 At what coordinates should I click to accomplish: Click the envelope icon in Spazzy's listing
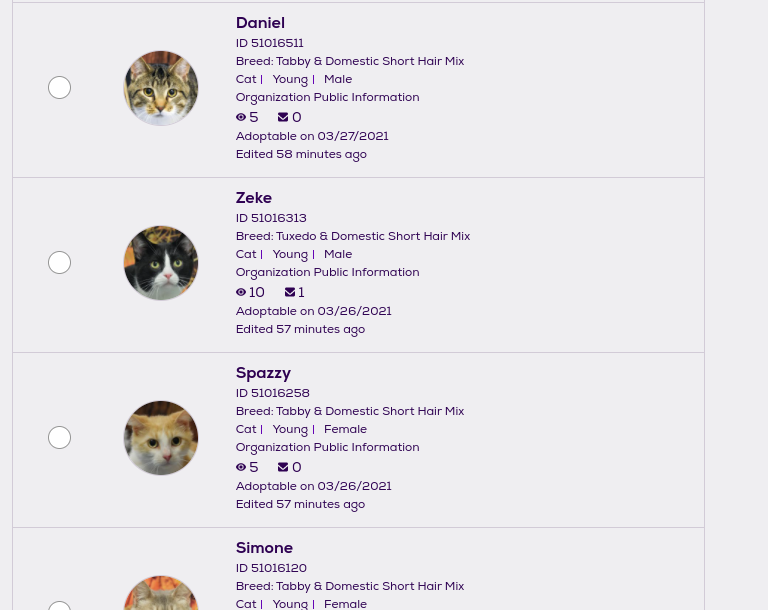click(283, 468)
